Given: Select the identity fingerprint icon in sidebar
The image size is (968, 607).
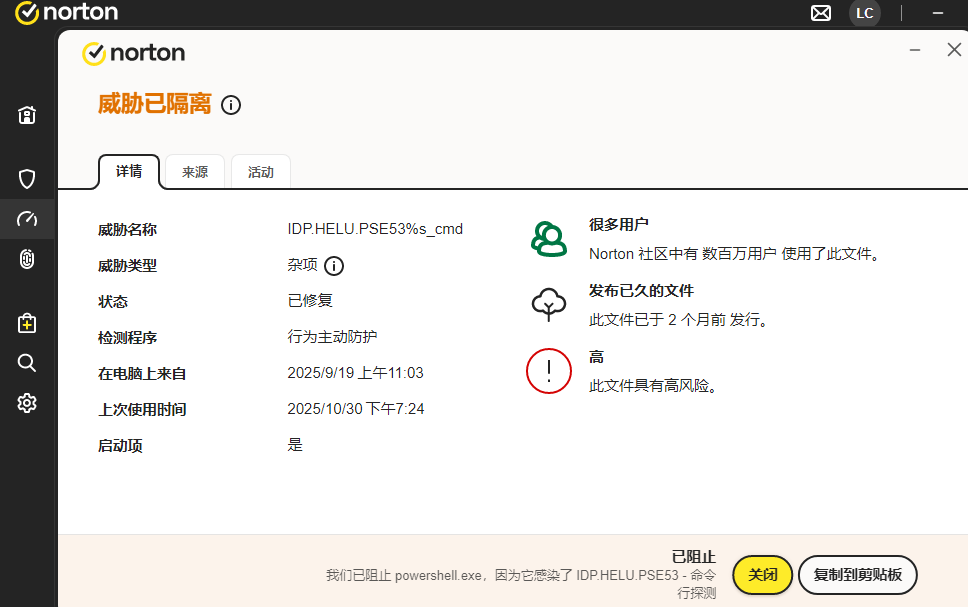Looking at the screenshot, I should tap(26, 259).
